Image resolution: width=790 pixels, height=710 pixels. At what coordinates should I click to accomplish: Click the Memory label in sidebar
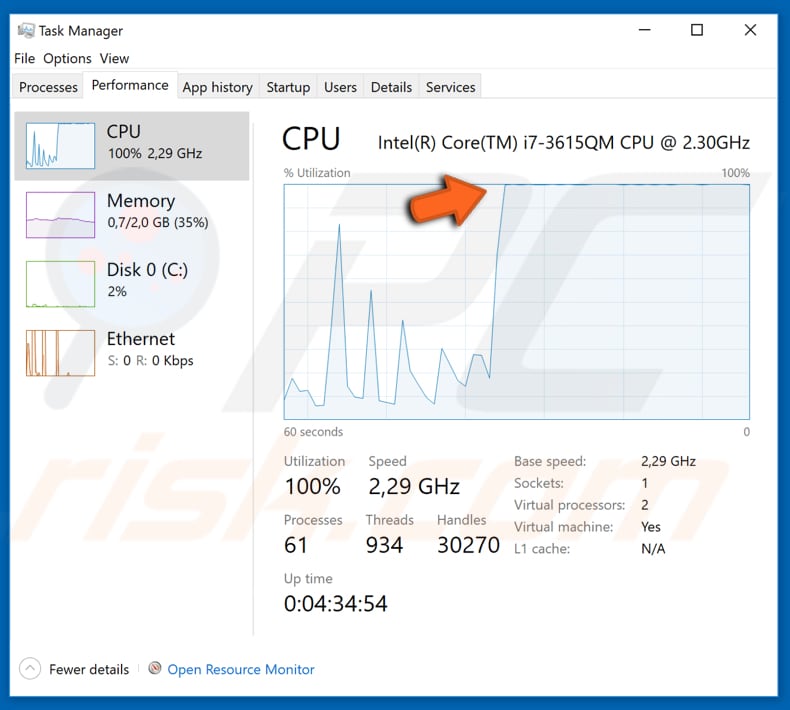coord(141,201)
